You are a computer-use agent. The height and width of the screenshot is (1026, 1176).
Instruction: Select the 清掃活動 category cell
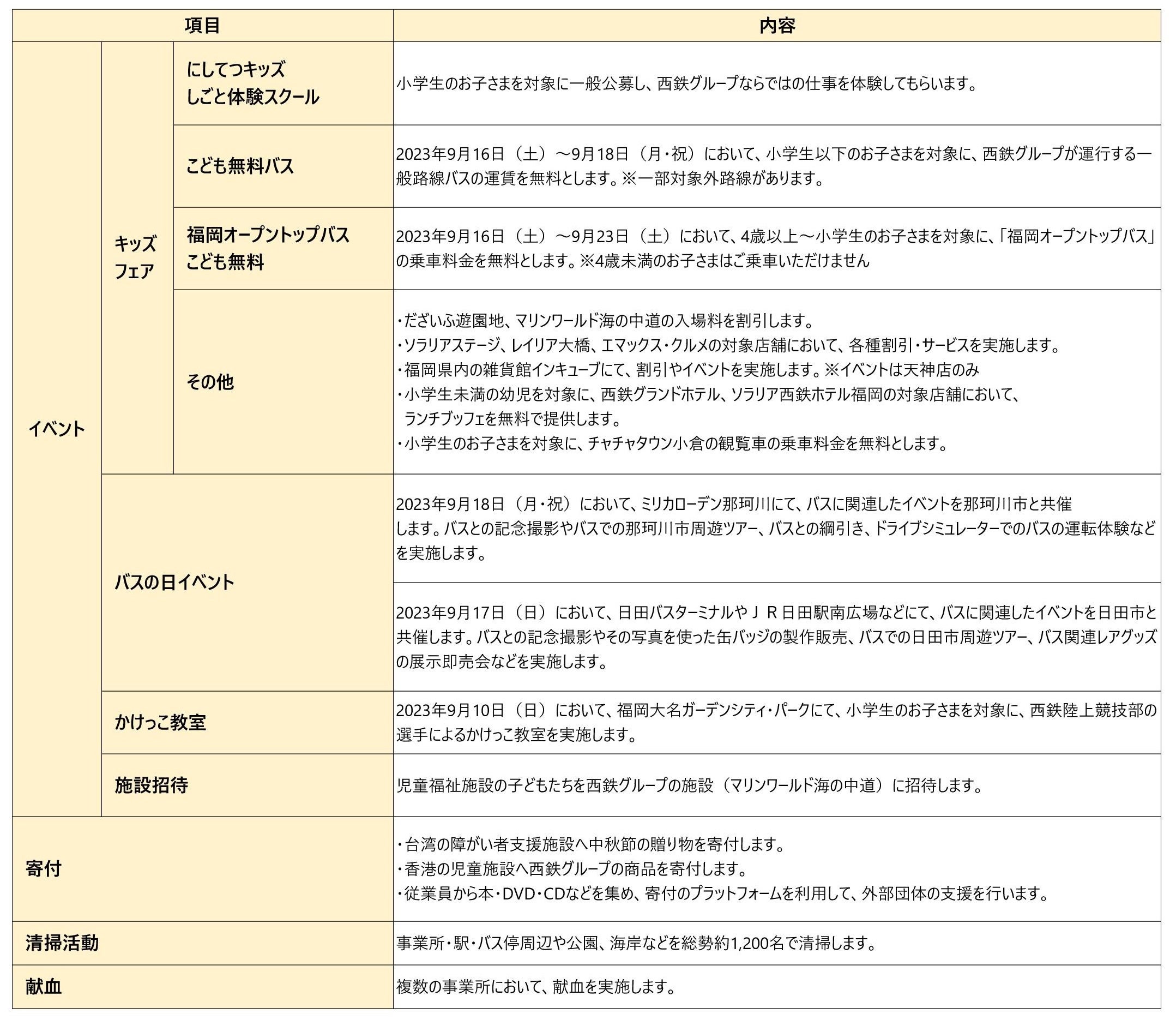pos(62,943)
